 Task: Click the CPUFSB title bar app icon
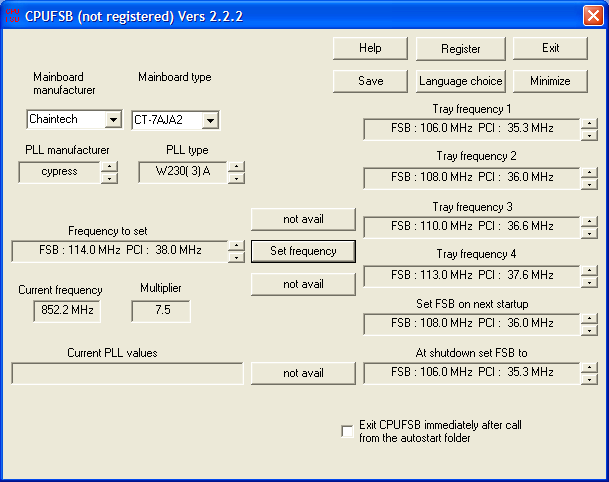pyautogui.click(x=12, y=16)
